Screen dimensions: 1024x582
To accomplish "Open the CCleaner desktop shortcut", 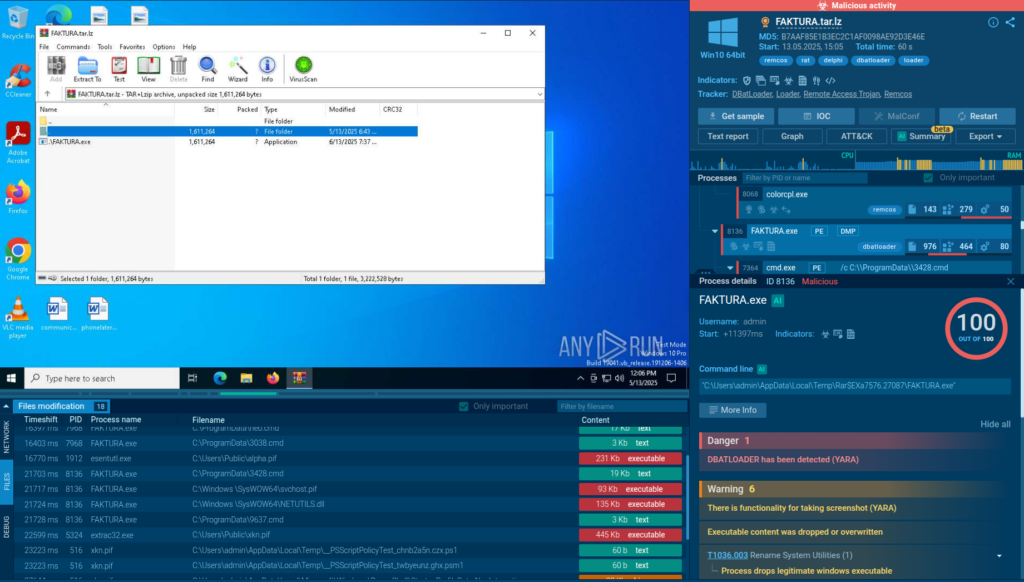I will click(x=18, y=80).
